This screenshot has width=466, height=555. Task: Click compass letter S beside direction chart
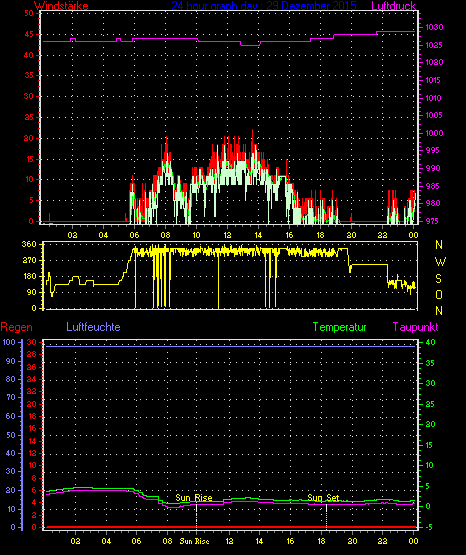[x=438, y=279]
